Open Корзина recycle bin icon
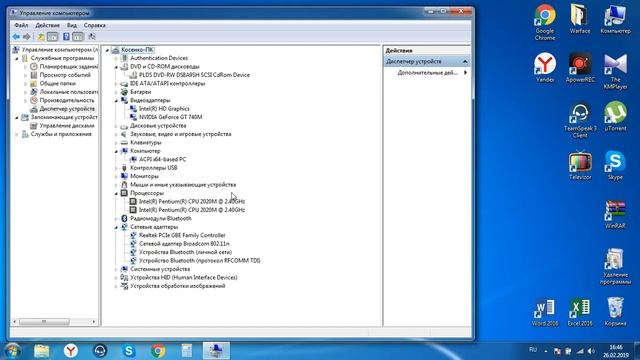This screenshot has height=360, width=640. click(615, 312)
